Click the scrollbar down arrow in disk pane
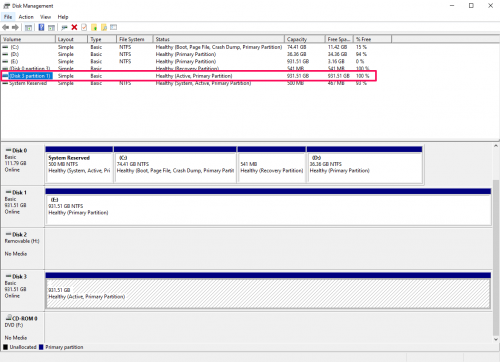 [496, 339]
